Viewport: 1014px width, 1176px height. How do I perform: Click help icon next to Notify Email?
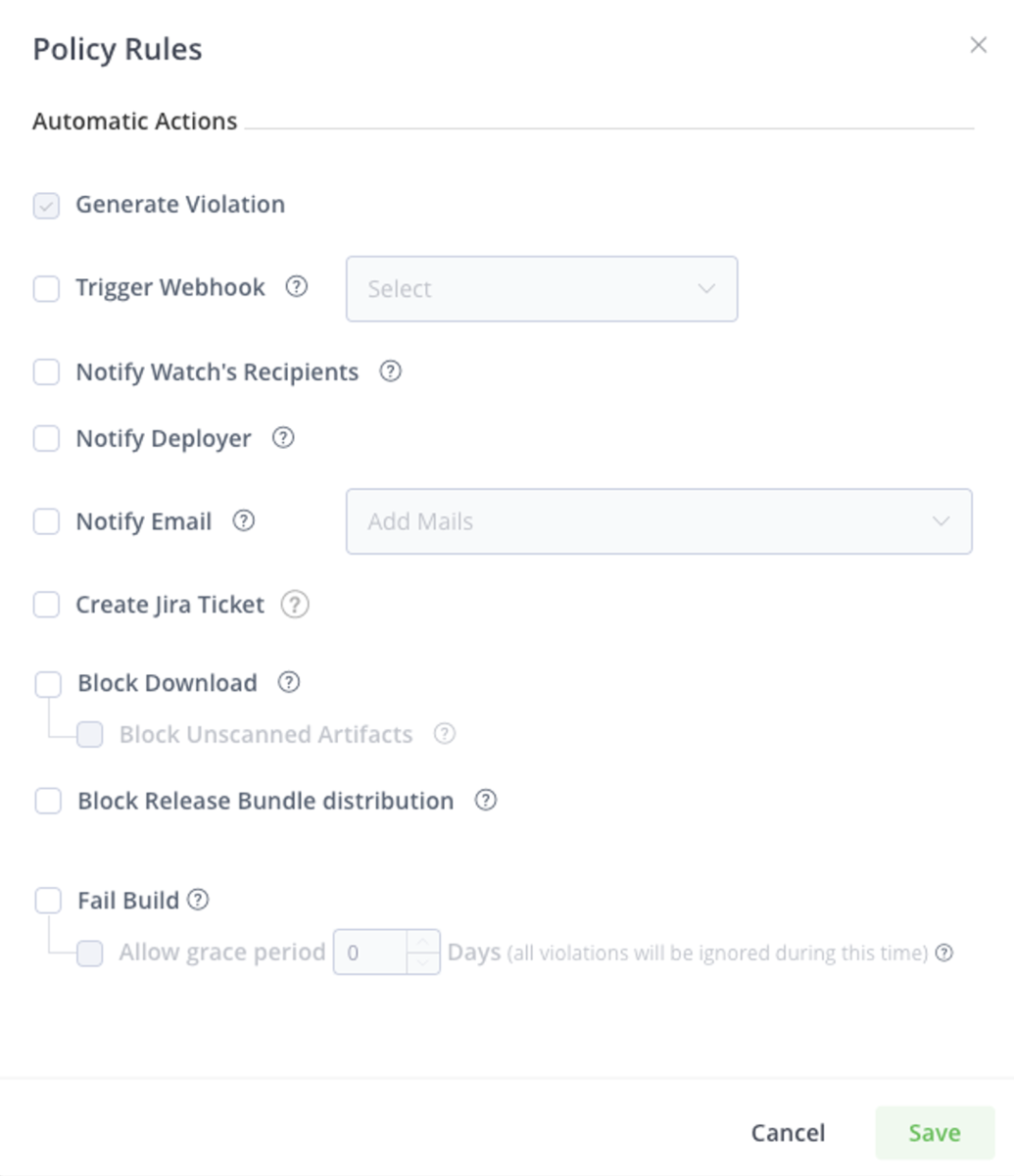point(243,521)
